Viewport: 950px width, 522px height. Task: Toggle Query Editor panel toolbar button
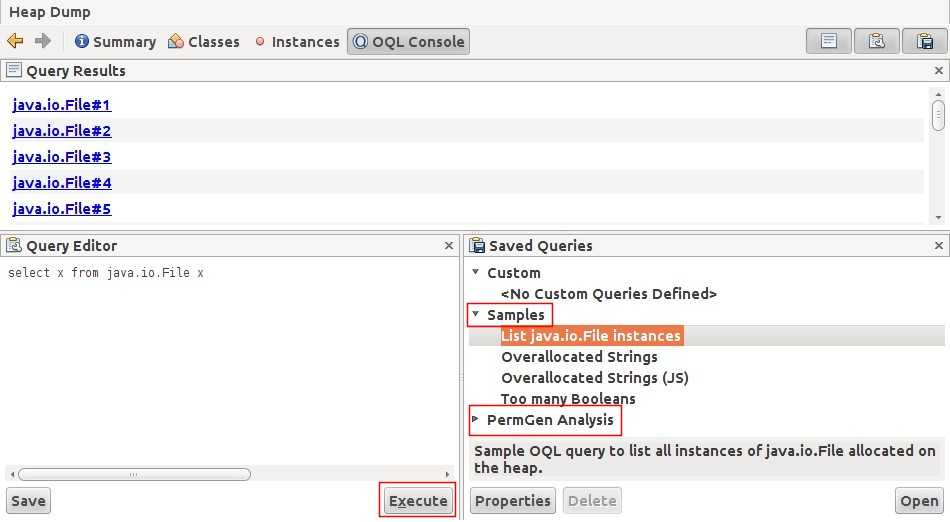876,41
